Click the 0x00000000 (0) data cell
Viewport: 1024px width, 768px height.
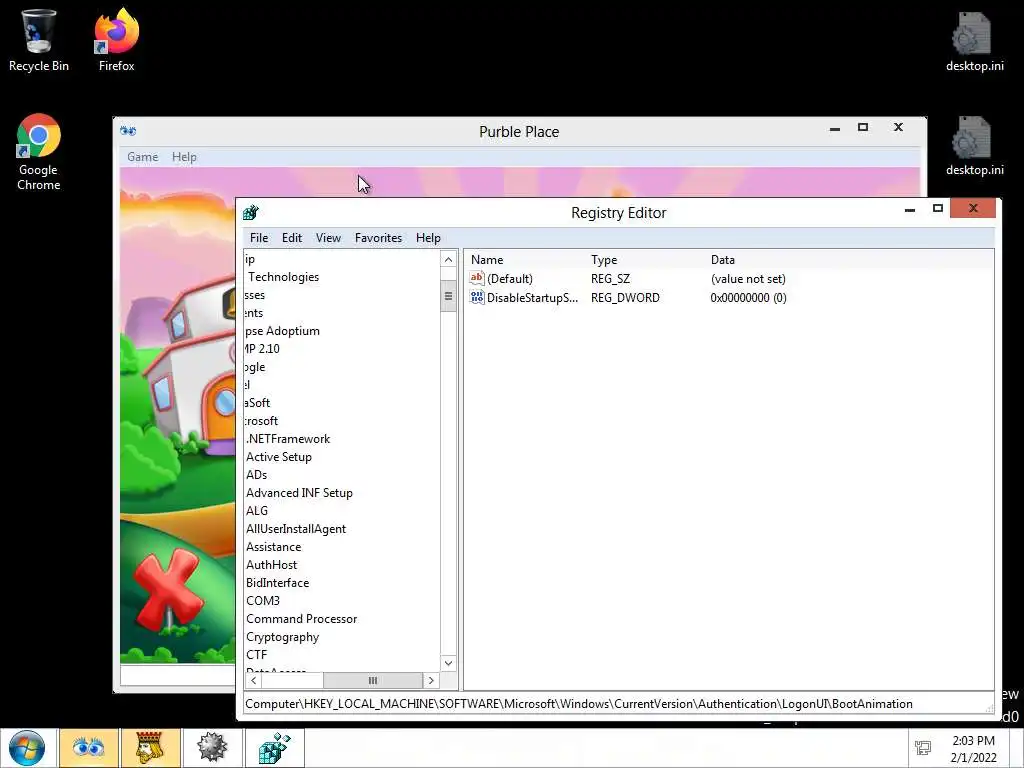[748, 298]
